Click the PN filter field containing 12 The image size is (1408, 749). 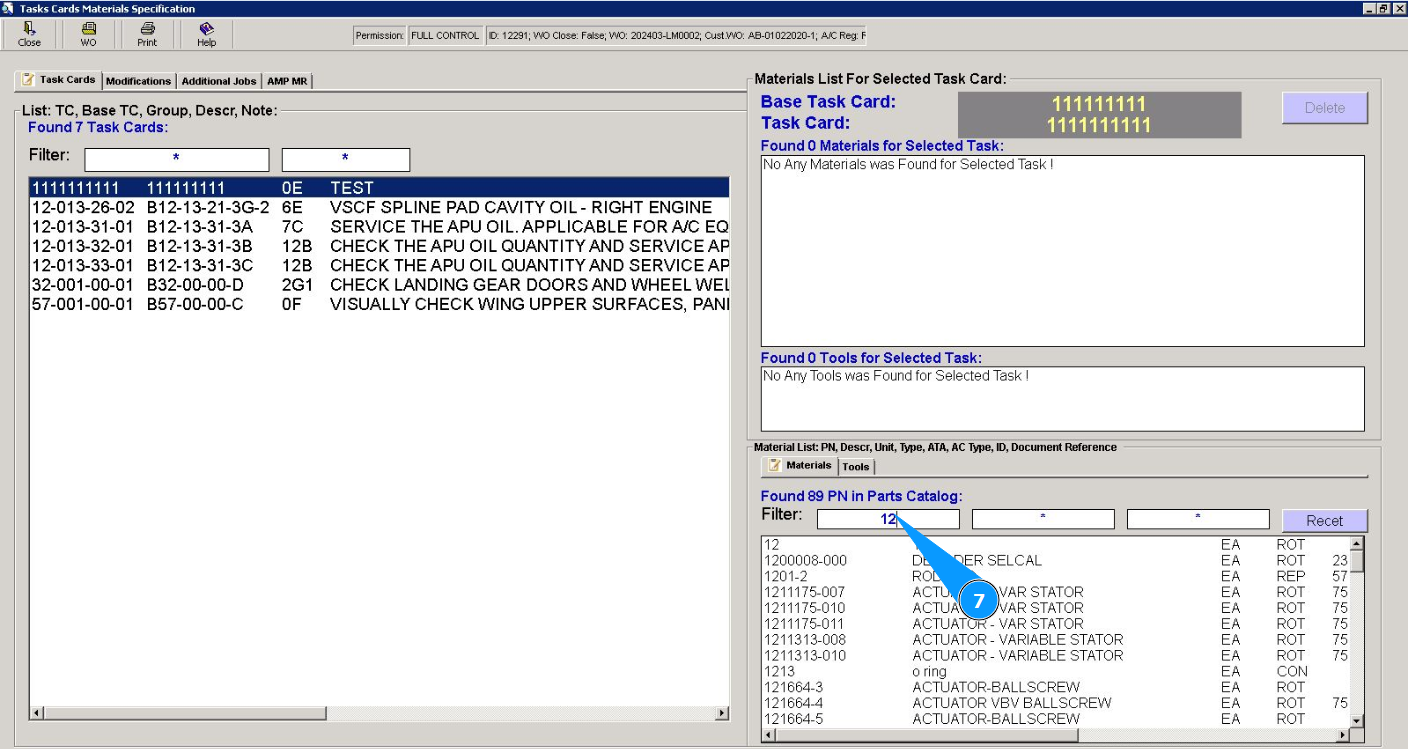[888, 519]
